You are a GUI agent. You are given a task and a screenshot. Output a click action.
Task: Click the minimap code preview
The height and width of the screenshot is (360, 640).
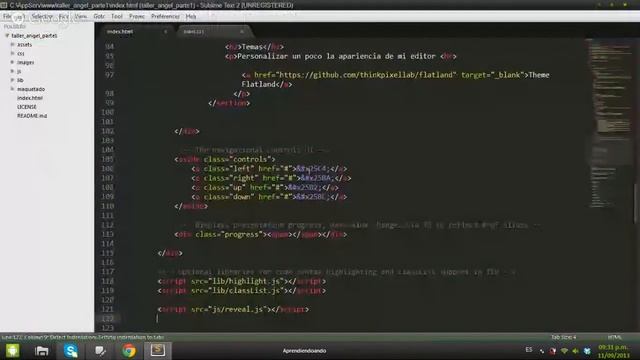click(609, 122)
